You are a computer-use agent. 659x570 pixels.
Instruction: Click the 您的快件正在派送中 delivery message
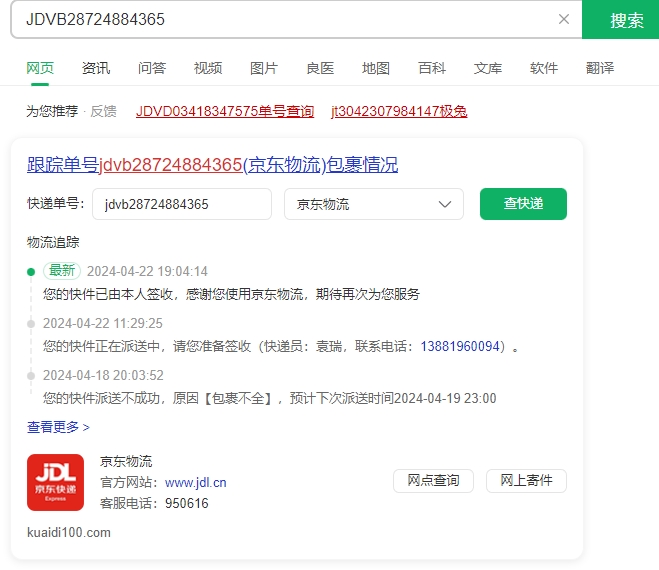[x=281, y=346]
